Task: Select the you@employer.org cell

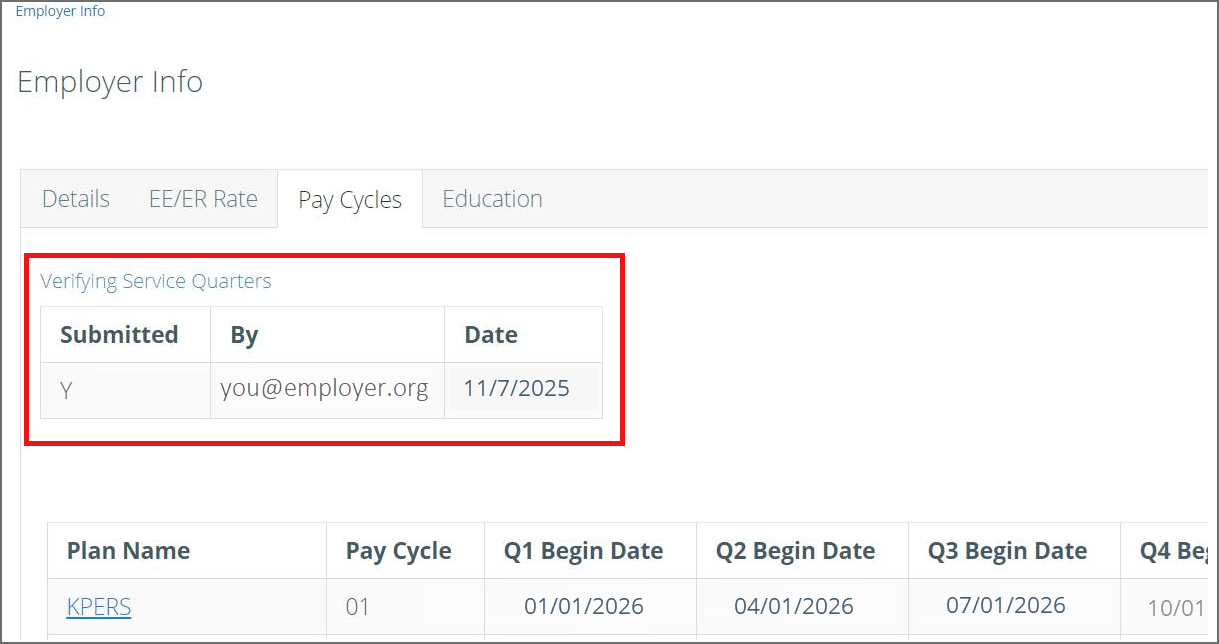Action: 325,389
